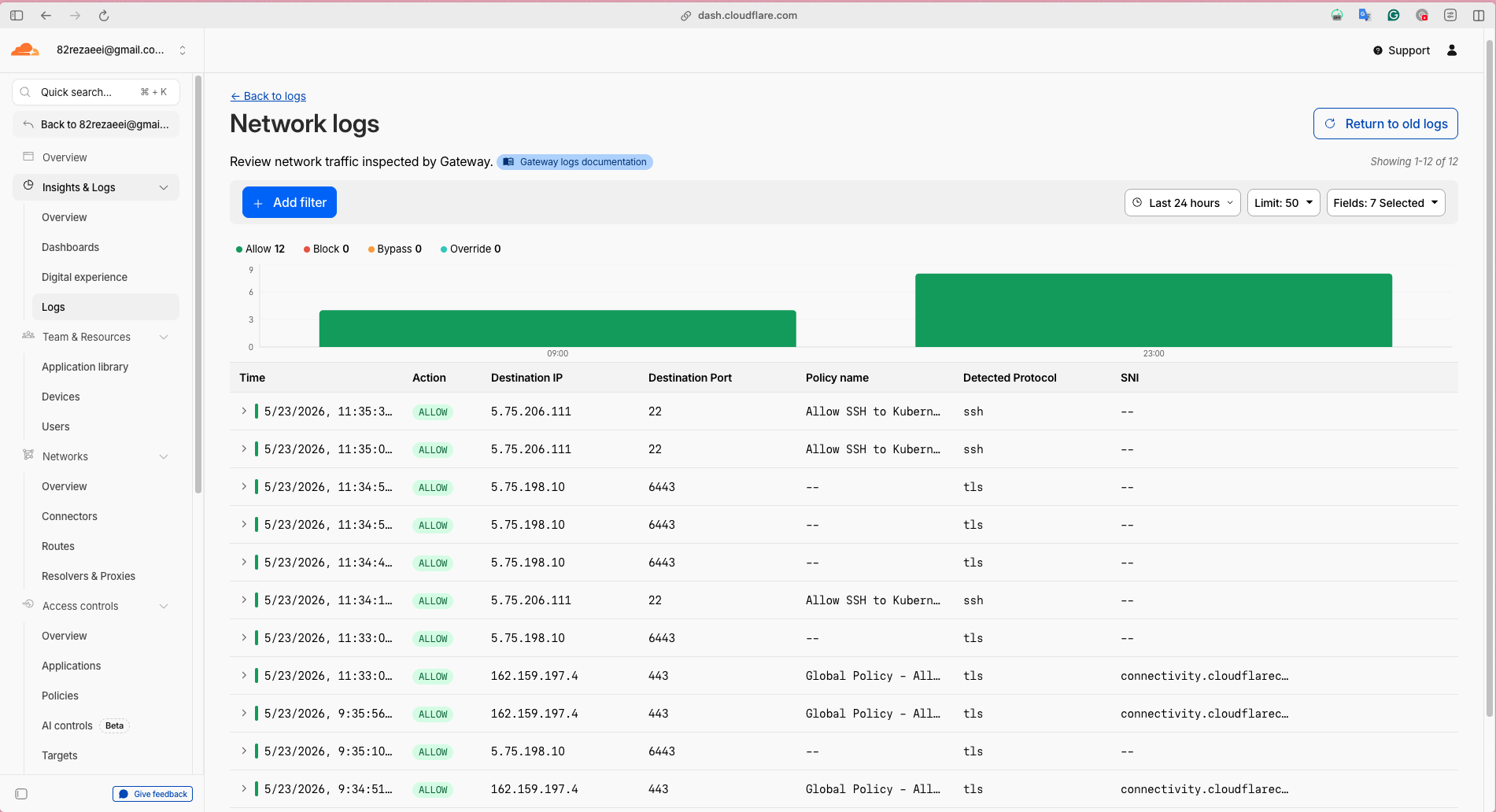Click the Grammarly extension icon
Viewport: 1496px width, 812px height.
1394,15
